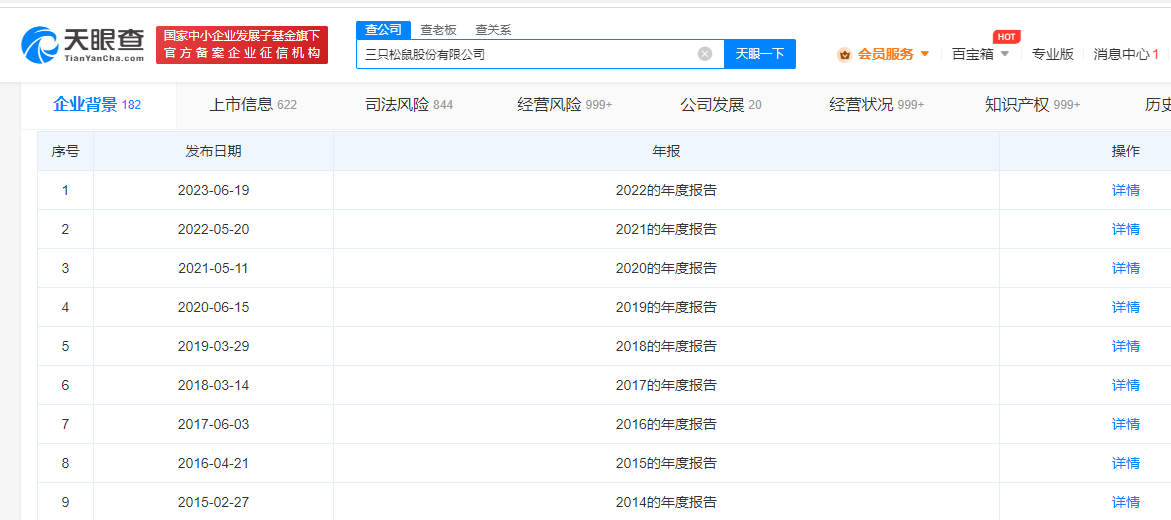
Task: Open the 会员服务 dropdown arrow
Action: [925, 54]
